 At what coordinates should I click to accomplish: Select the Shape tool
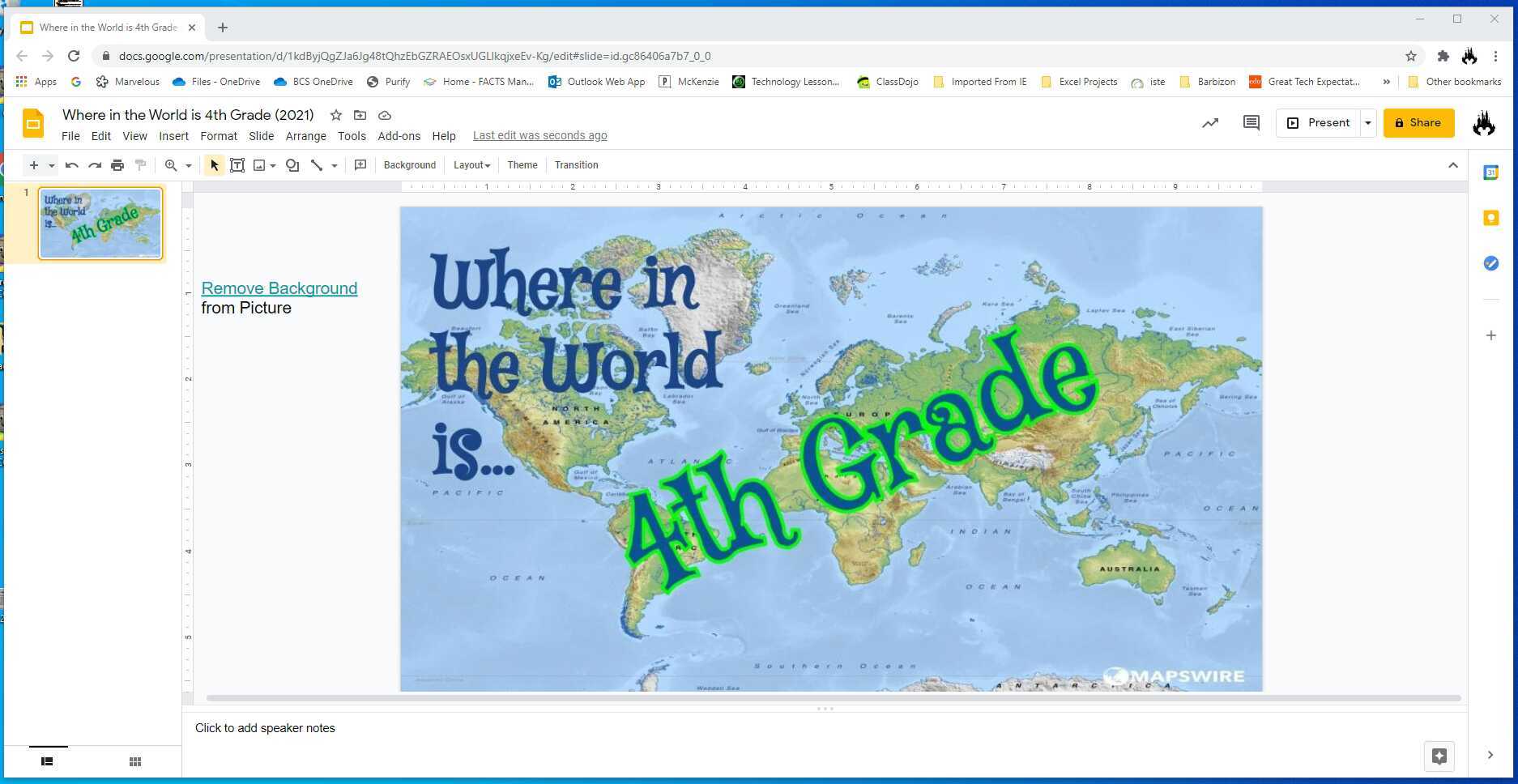pos(292,165)
